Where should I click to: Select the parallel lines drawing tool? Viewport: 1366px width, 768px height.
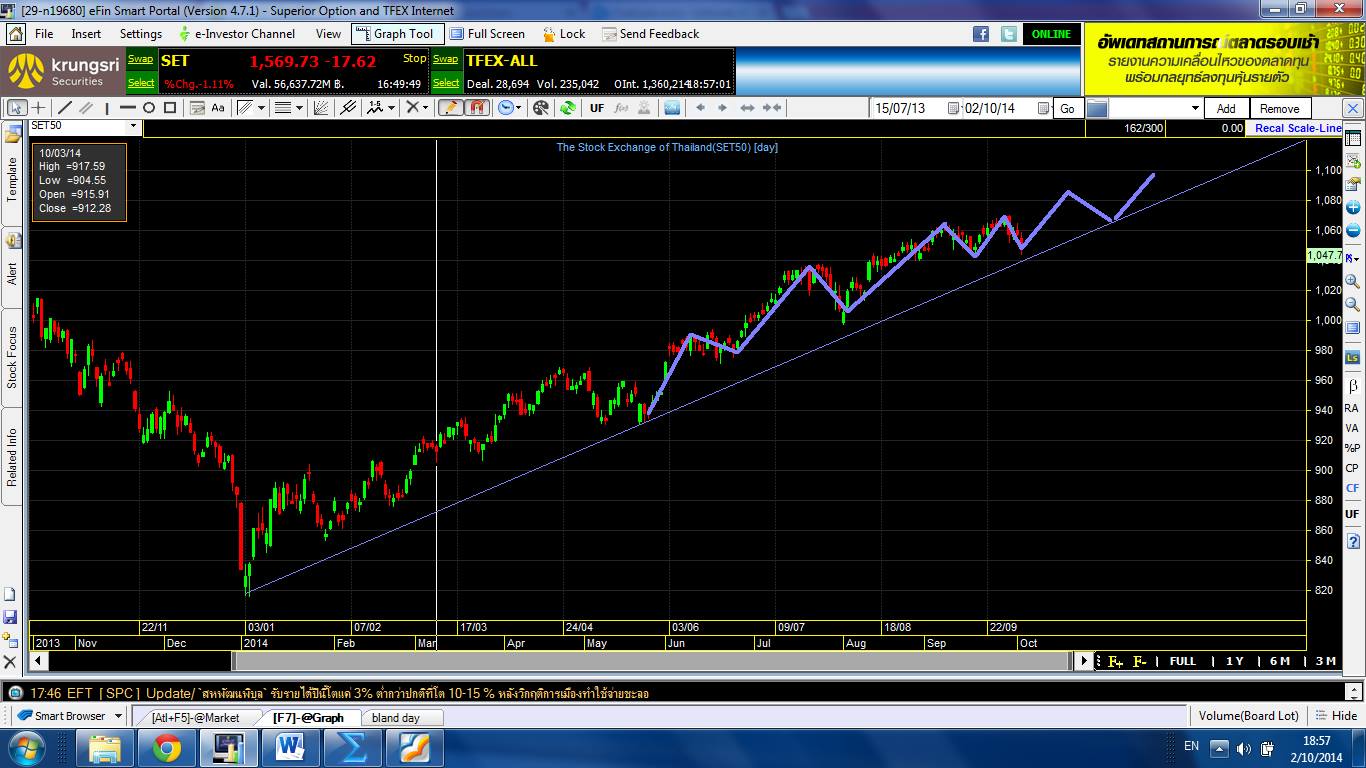(x=86, y=108)
